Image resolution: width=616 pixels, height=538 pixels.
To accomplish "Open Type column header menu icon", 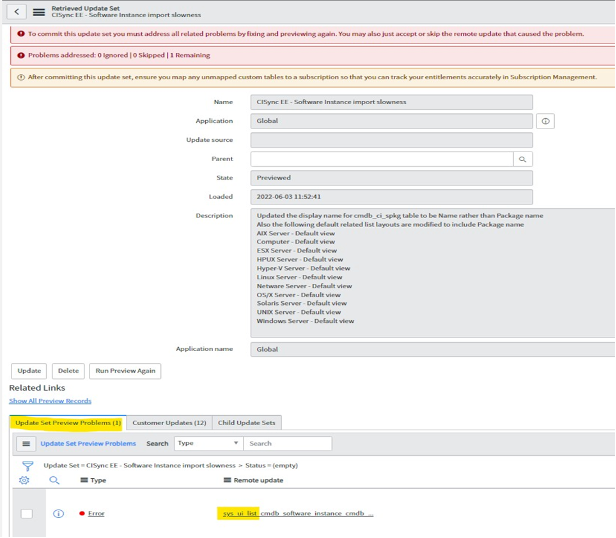I will (x=84, y=480).
